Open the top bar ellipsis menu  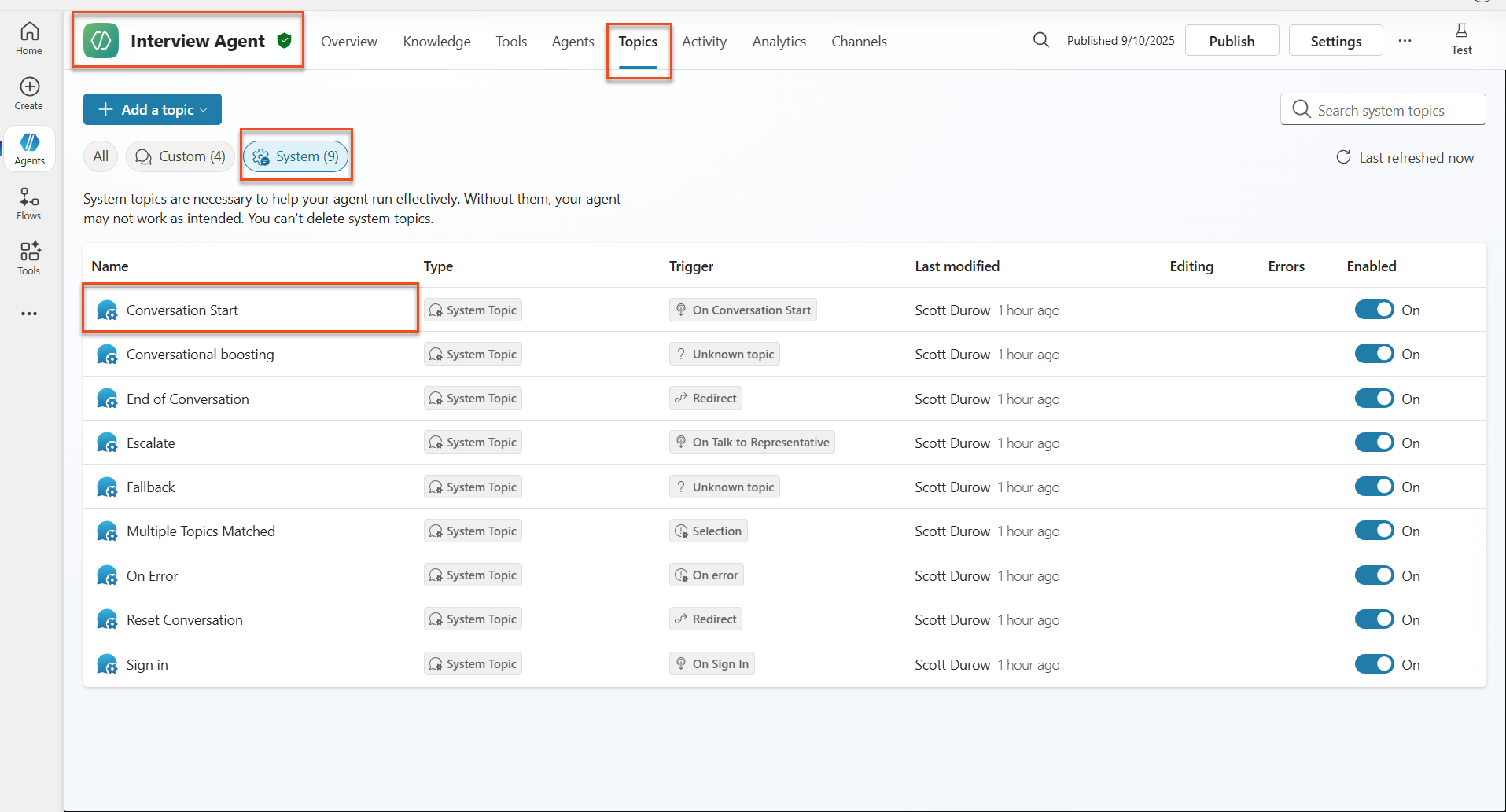tap(1405, 41)
